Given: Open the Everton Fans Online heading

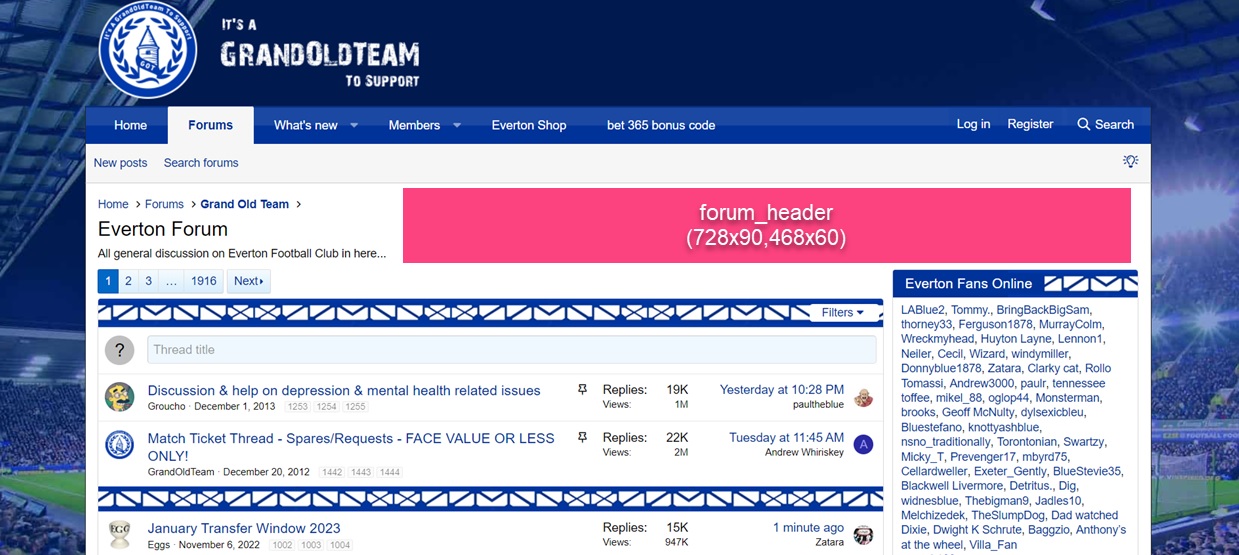Looking at the screenshot, I should point(968,283).
